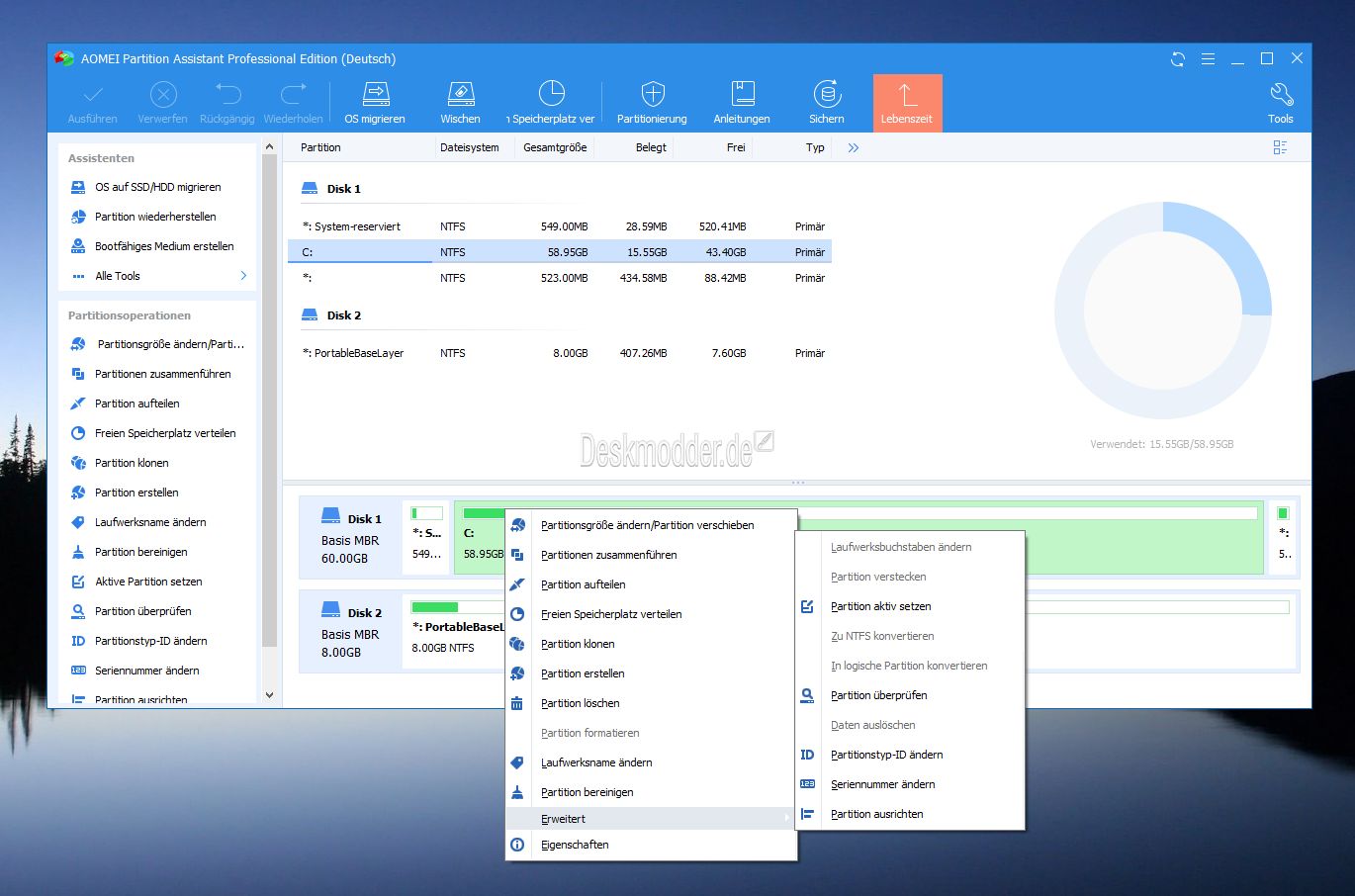Select Bootfähiges Medium erstellen
The image size is (1355, 896).
(x=164, y=246)
